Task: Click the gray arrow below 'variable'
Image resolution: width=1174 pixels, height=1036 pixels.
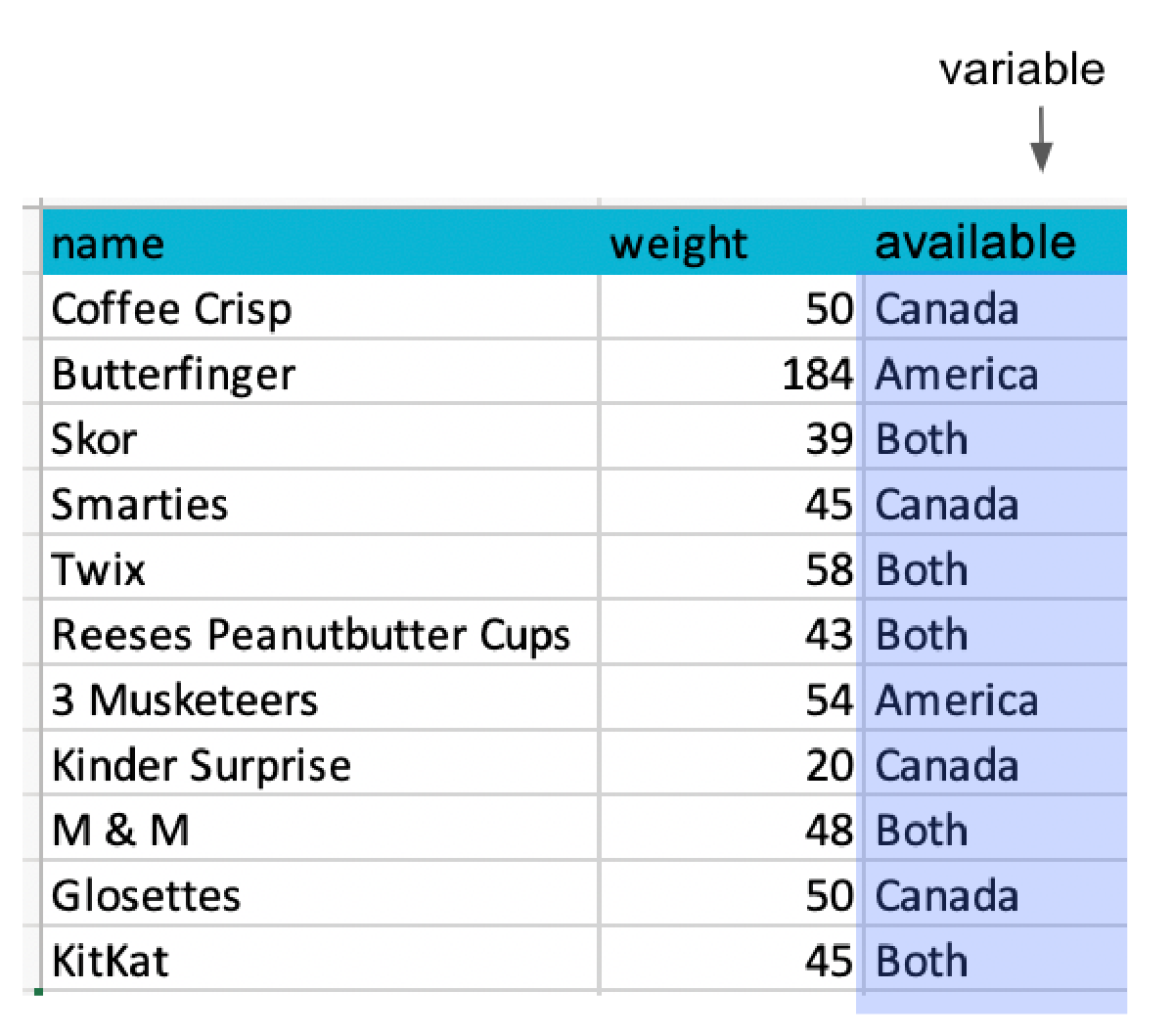Action: [x=1041, y=140]
